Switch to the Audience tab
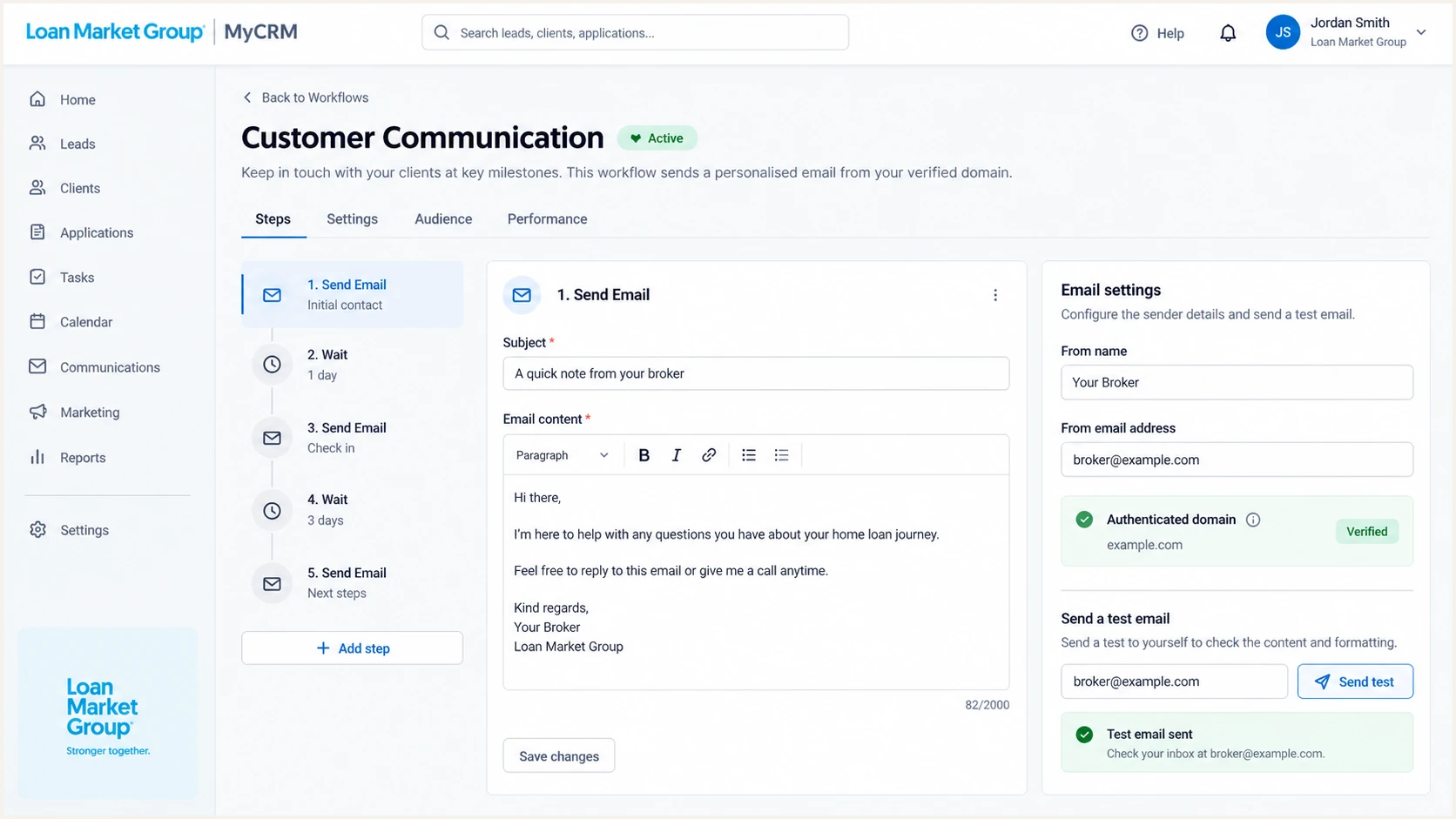The image size is (1456, 819). [443, 219]
